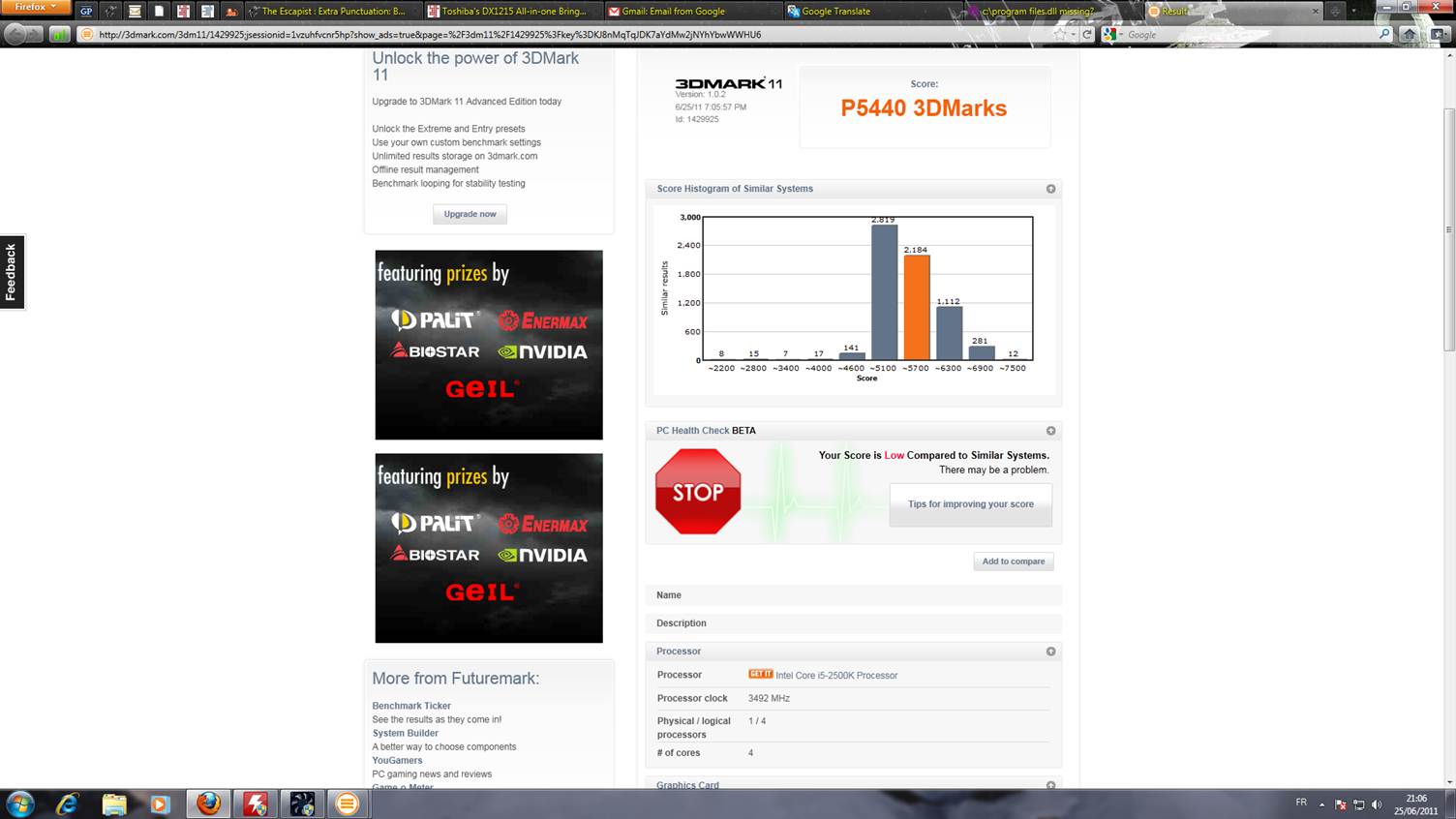This screenshot has width=1456, height=819.
Task: Go back to previous page
Action: point(15,34)
